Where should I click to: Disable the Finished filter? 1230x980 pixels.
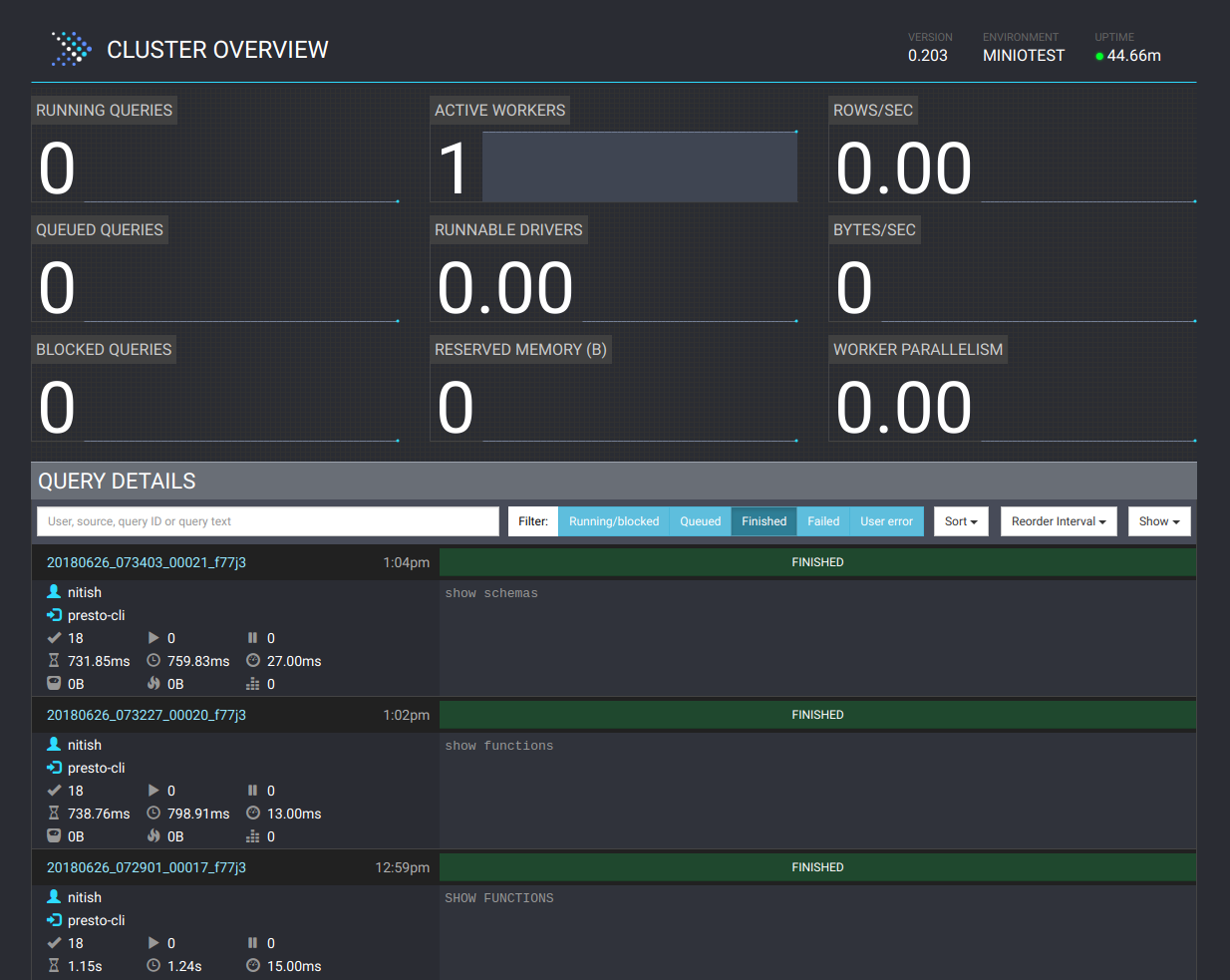click(x=764, y=521)
